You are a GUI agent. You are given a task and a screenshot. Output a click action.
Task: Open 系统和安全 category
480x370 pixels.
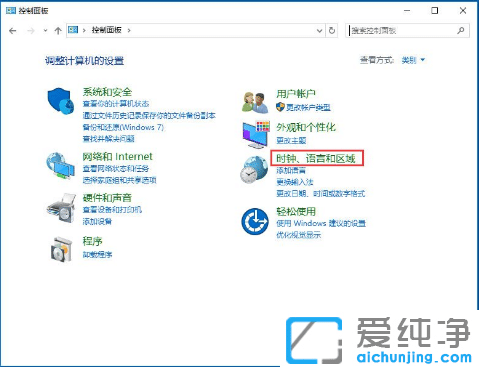click(107, 92)
